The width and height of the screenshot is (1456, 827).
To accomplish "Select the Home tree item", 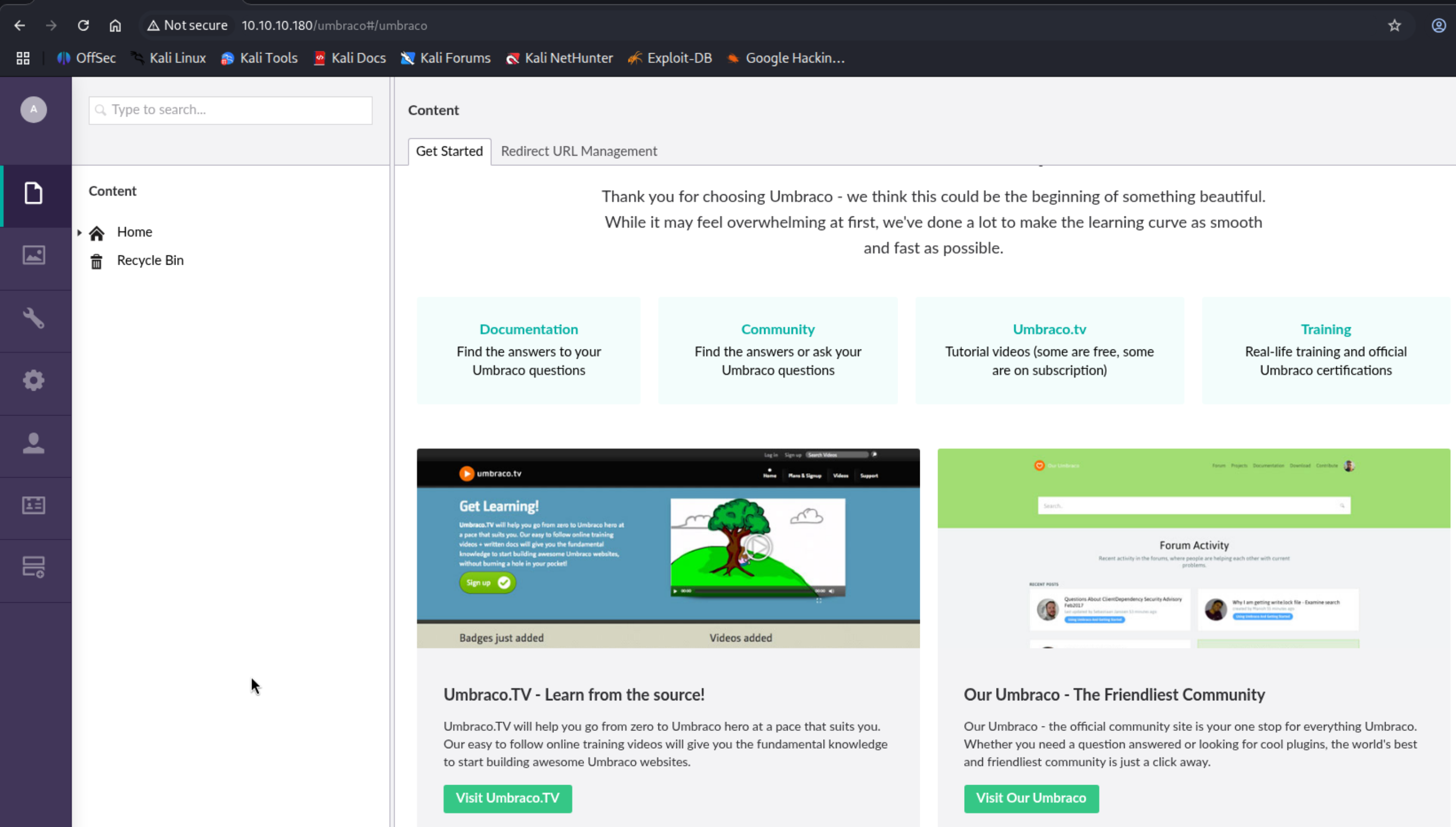I will tap(135, 232).
